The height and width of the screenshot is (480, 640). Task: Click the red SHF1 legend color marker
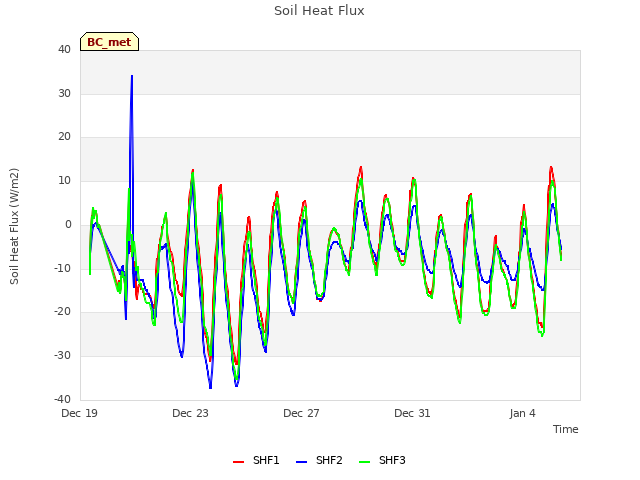(x=238, y=462)
